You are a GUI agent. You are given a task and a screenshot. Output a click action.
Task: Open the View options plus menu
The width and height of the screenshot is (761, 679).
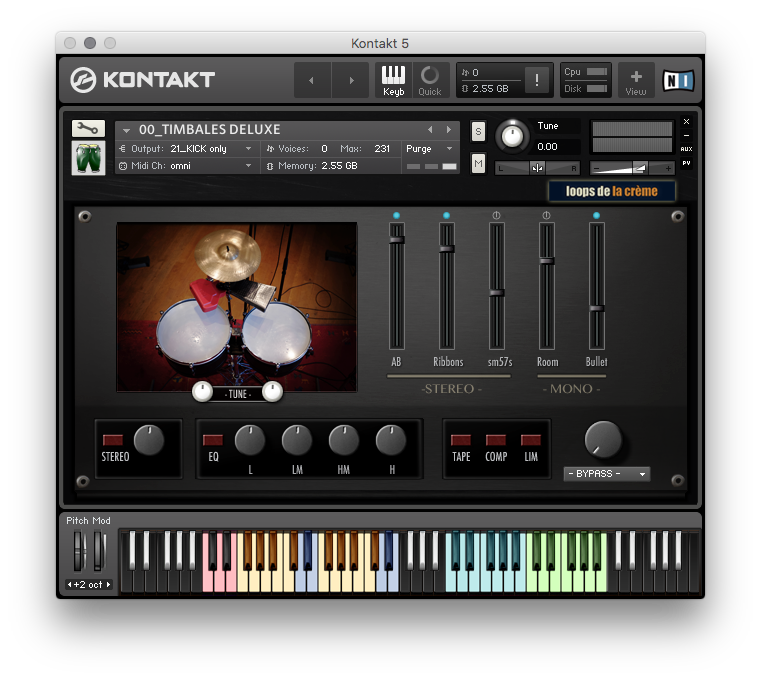click(x=636, y=81)
